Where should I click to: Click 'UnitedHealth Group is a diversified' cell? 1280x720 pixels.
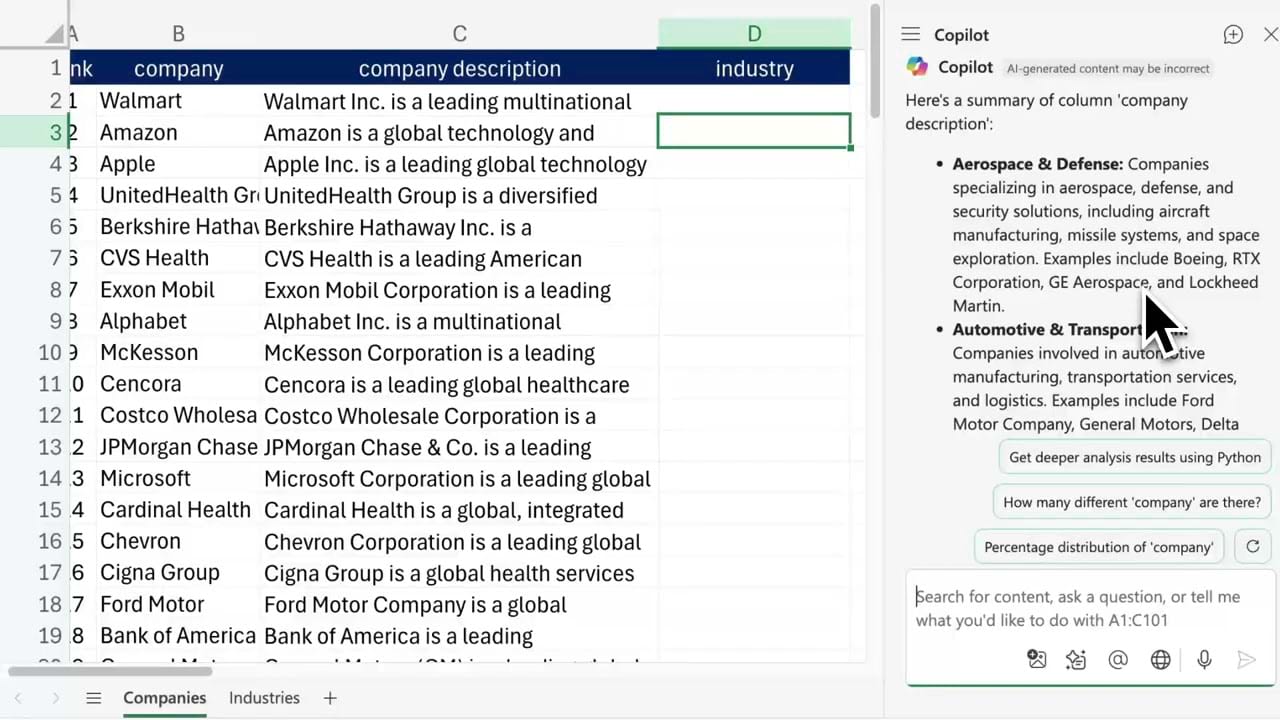point(459,195)
